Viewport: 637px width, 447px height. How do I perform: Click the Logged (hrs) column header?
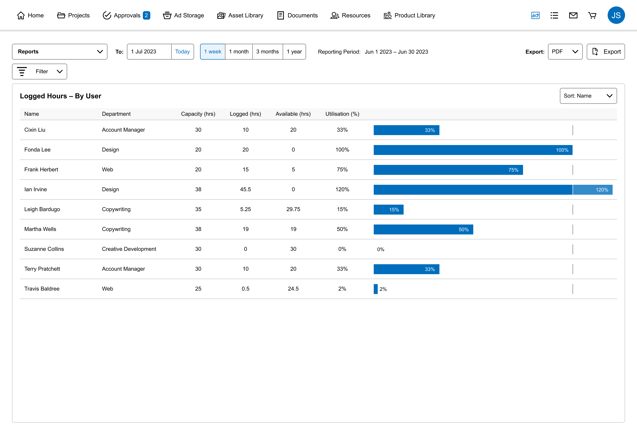245,114
